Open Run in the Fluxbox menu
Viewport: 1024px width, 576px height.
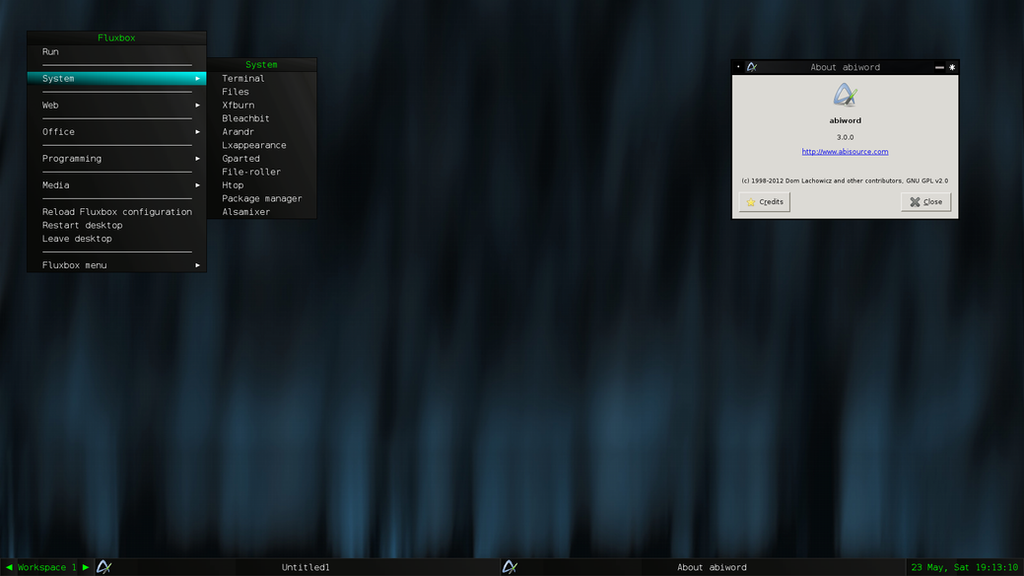pos(116,52)
